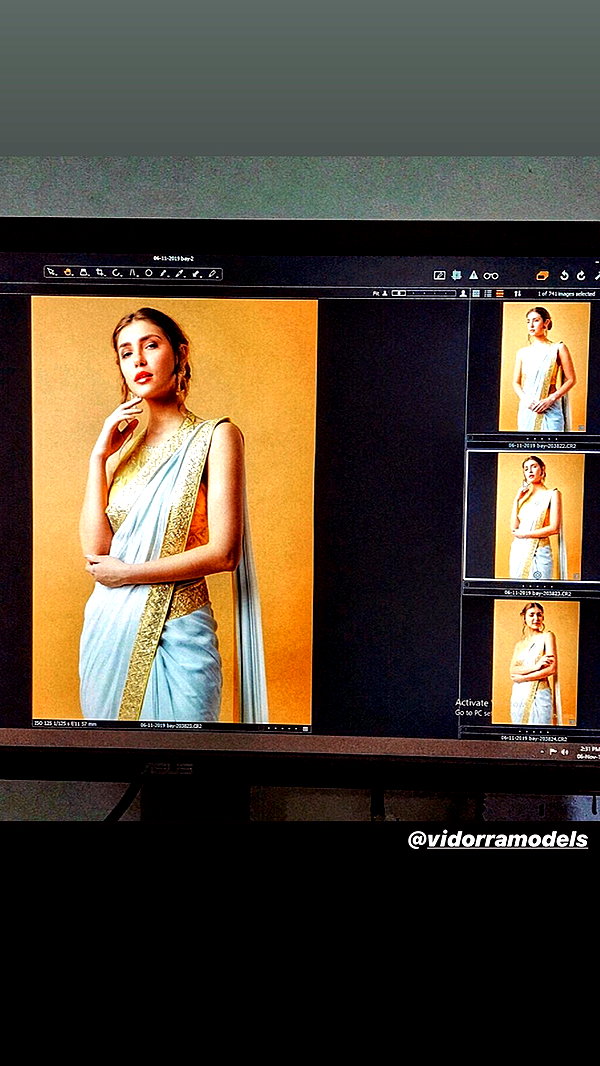Adjust the viewer zoom slider

click(x=424, y=294)
